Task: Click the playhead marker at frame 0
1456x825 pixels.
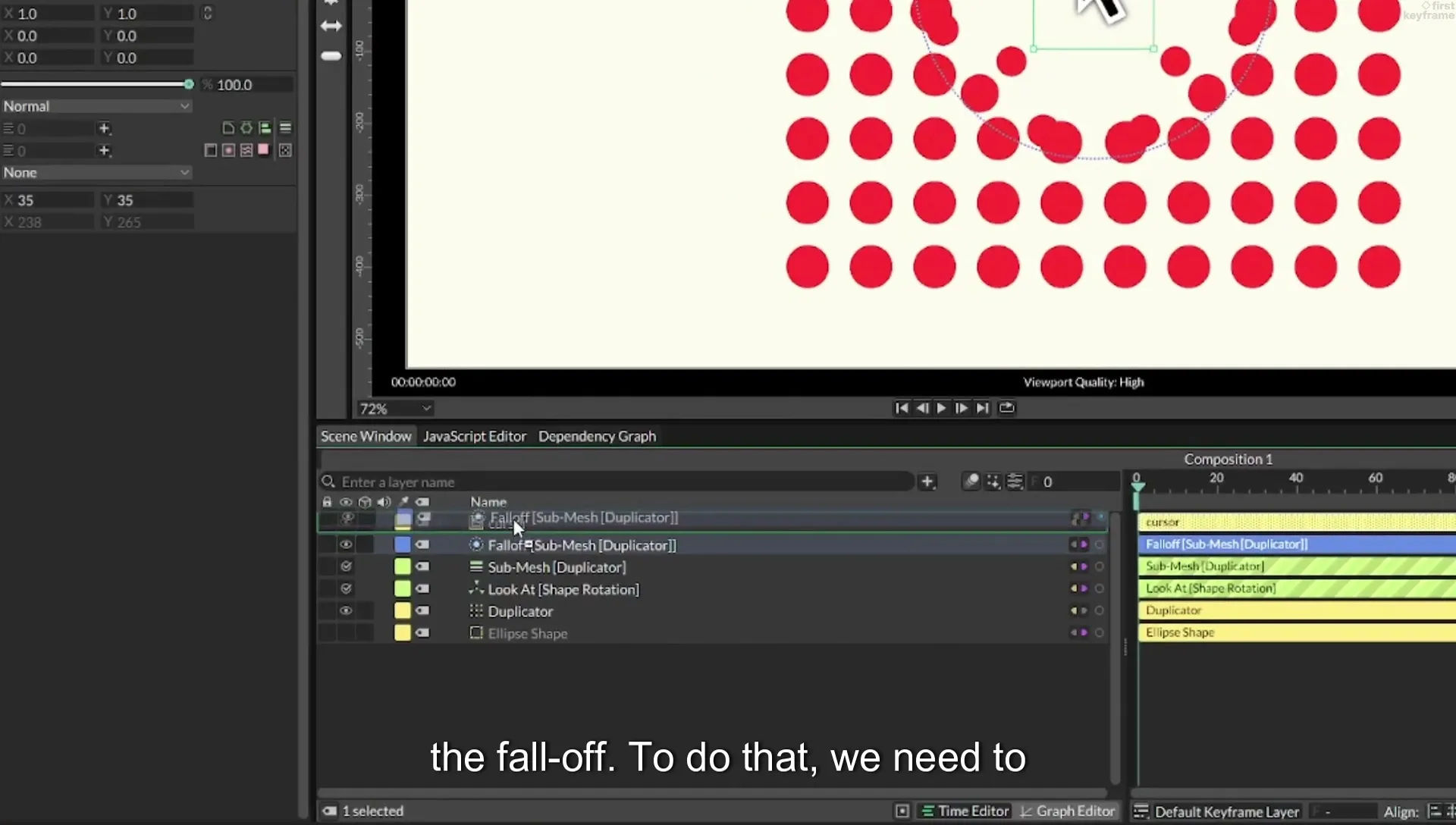Action: pyautogui.click(x=1136, y=489)
